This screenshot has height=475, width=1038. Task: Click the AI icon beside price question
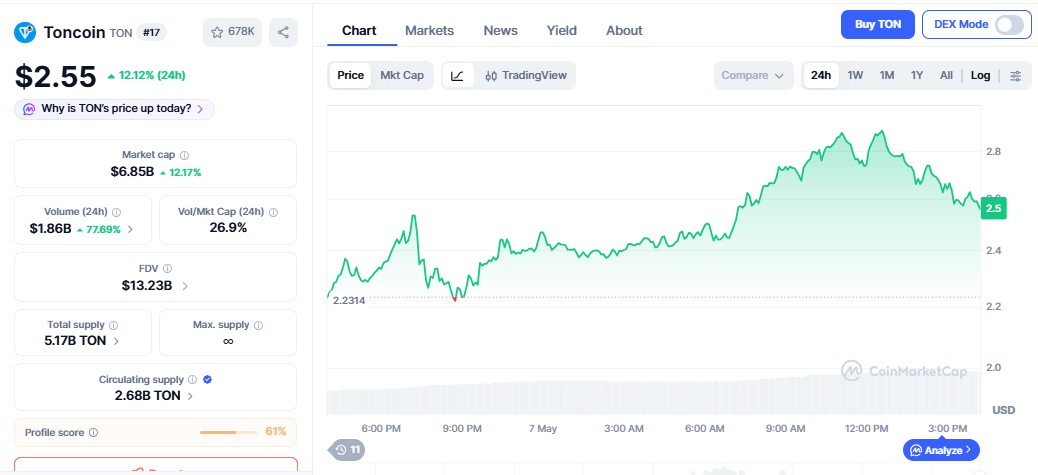click(29, 109)
